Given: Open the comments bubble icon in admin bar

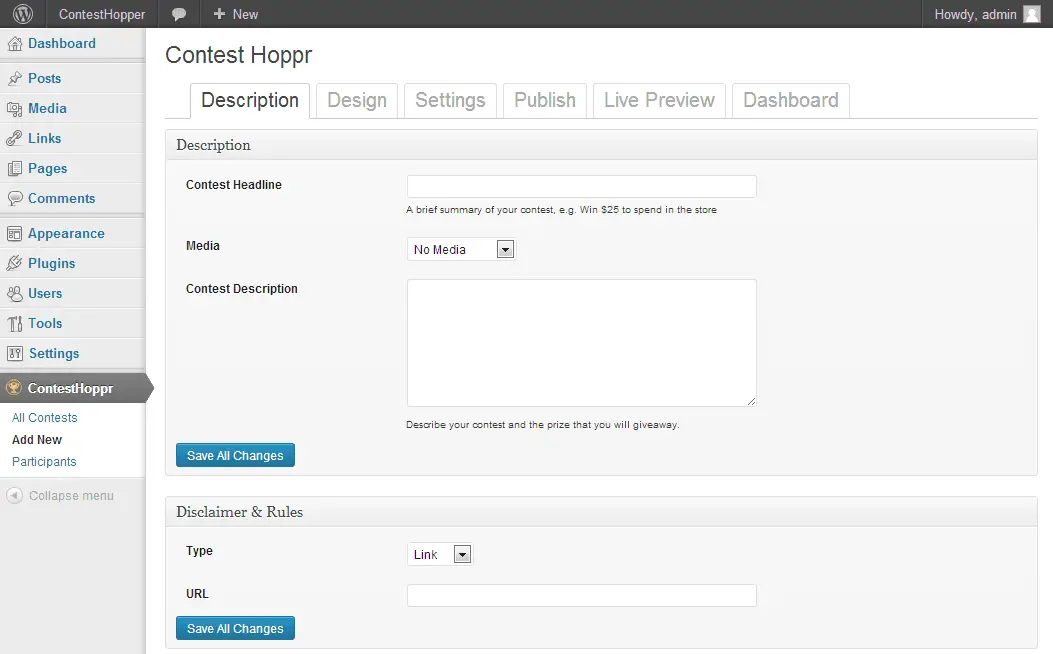Looking at the screenshot, I should (179, 14).
